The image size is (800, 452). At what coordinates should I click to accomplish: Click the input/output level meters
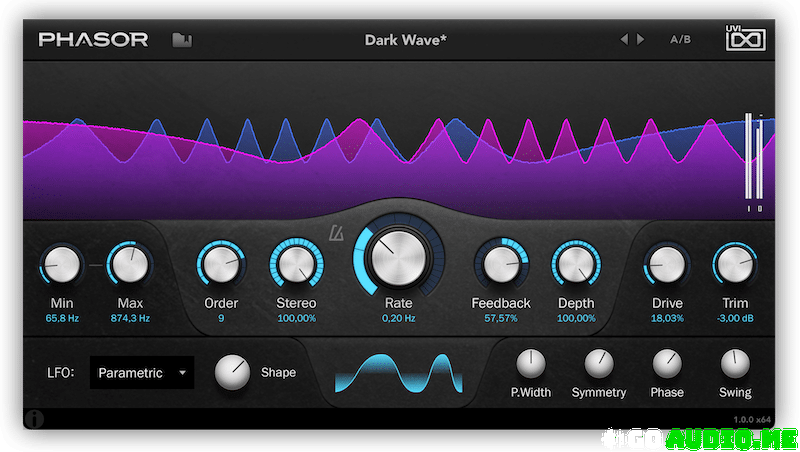pyautogui.click(x=754, y=161)
